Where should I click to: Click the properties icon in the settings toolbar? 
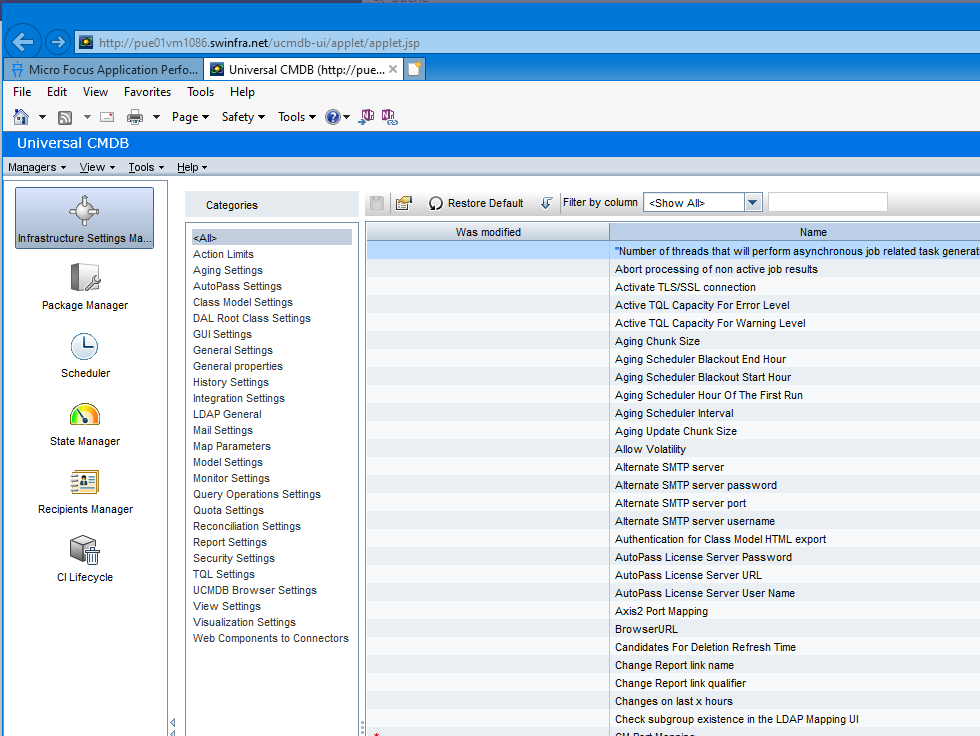pos(403,203)
